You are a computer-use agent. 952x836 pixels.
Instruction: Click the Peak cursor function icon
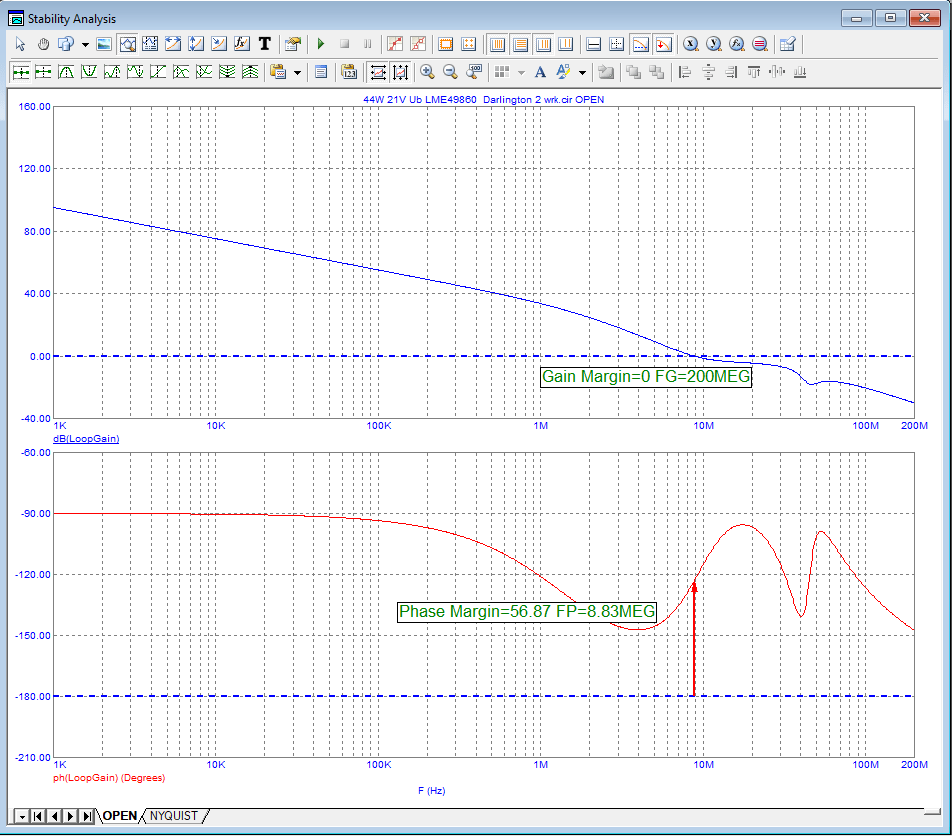click(66, 72)
